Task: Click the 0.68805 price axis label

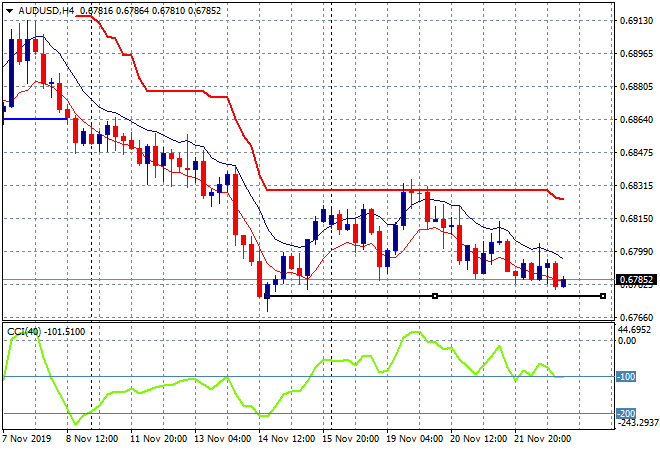Action: [x=636, y=87]
